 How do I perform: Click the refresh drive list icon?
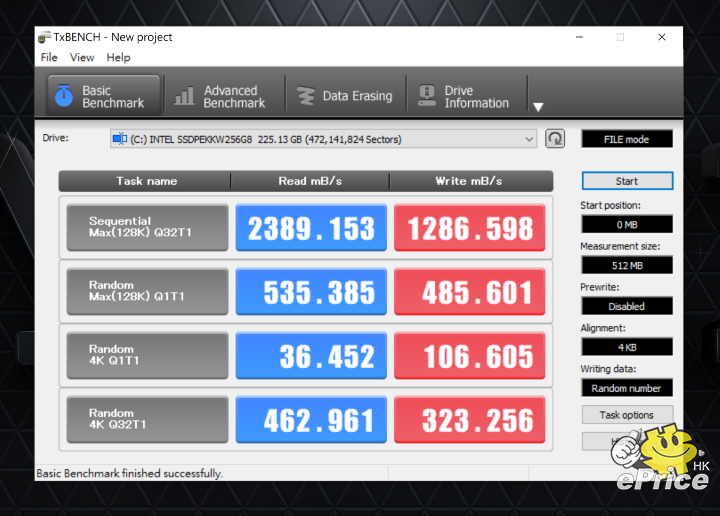click(555, 139)
